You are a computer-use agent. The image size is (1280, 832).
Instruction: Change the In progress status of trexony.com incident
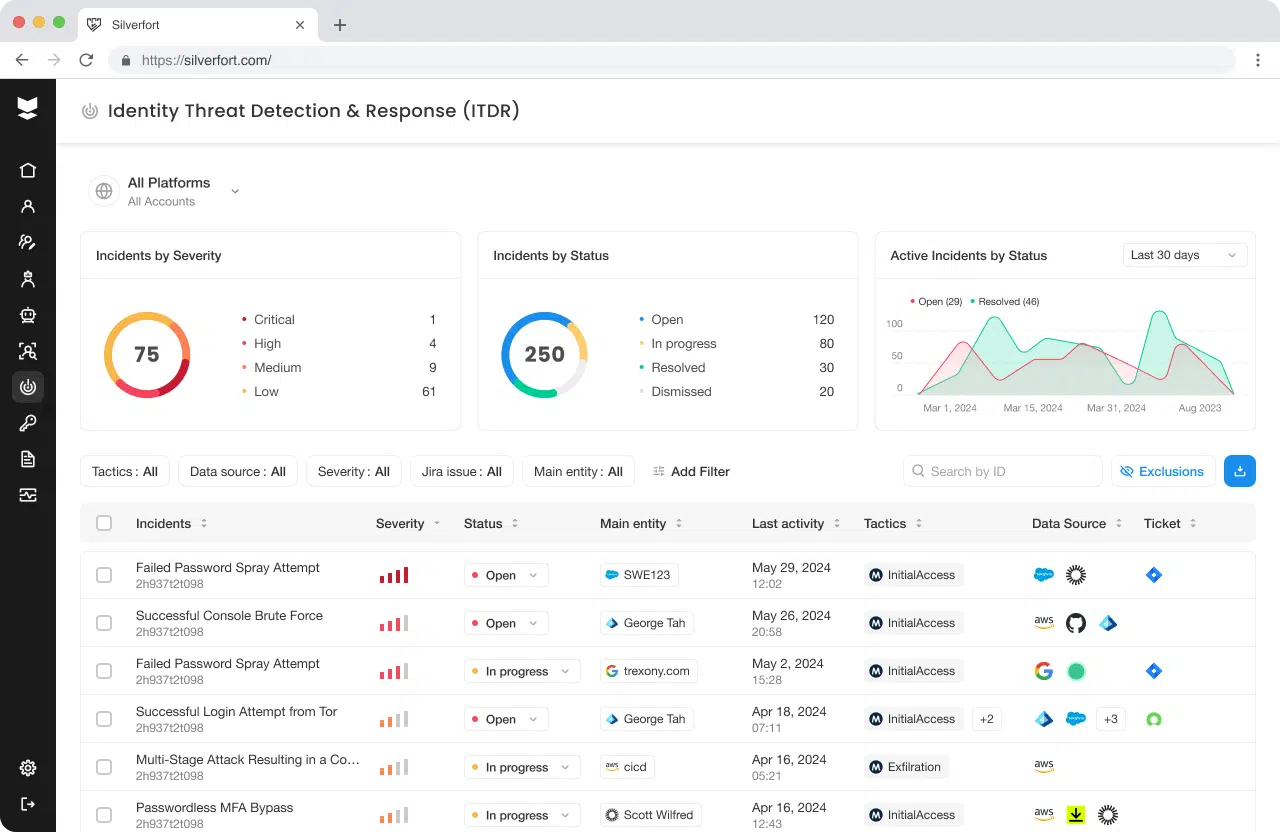click(x=522, y=671)
